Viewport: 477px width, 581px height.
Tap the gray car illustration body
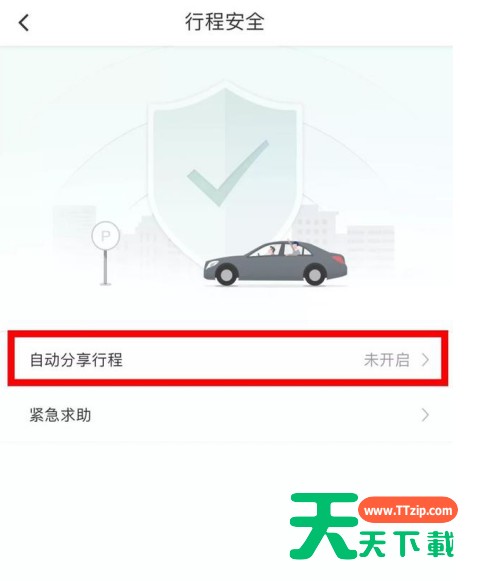coord(275,264)
